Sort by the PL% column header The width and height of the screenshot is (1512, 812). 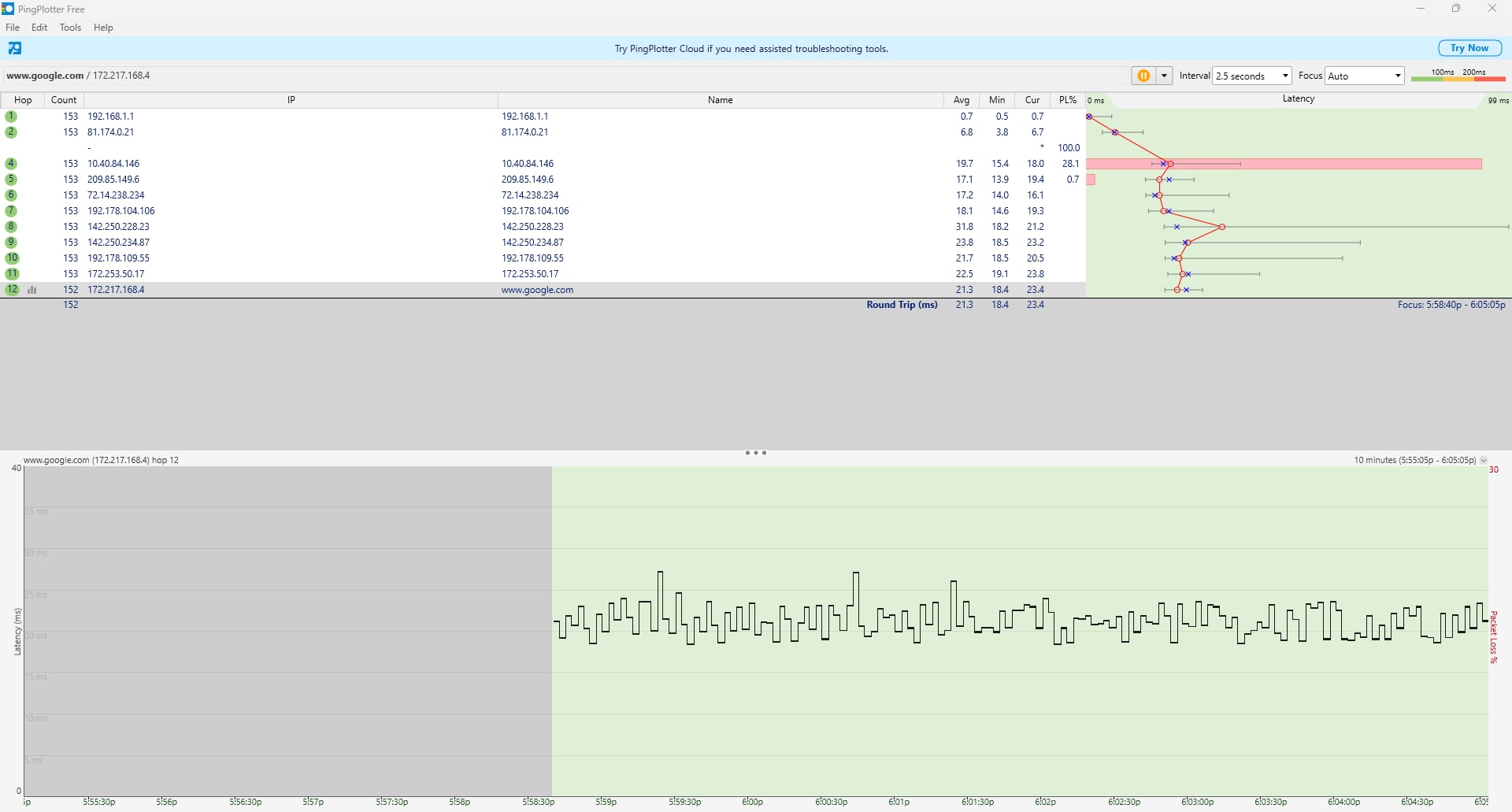coord(1067,100)
